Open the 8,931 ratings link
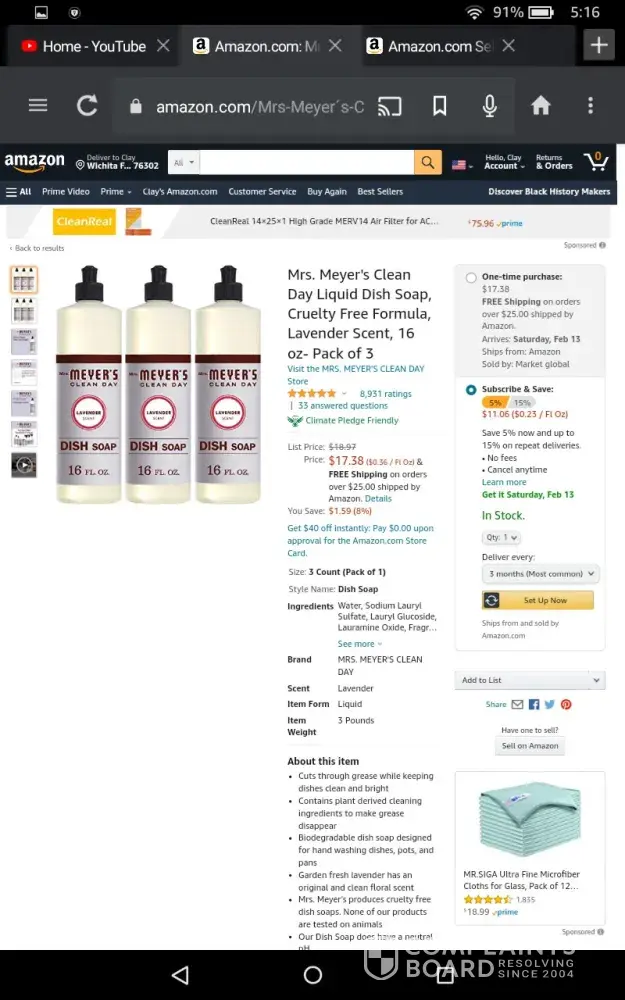Viewport: 625px width, 1000px height. pos(385,393)
